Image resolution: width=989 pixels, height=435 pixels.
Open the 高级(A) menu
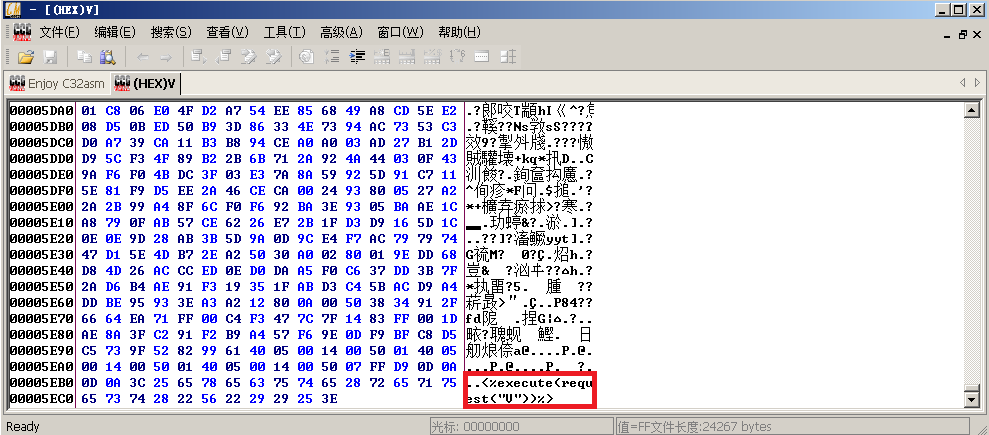point(341,32)
